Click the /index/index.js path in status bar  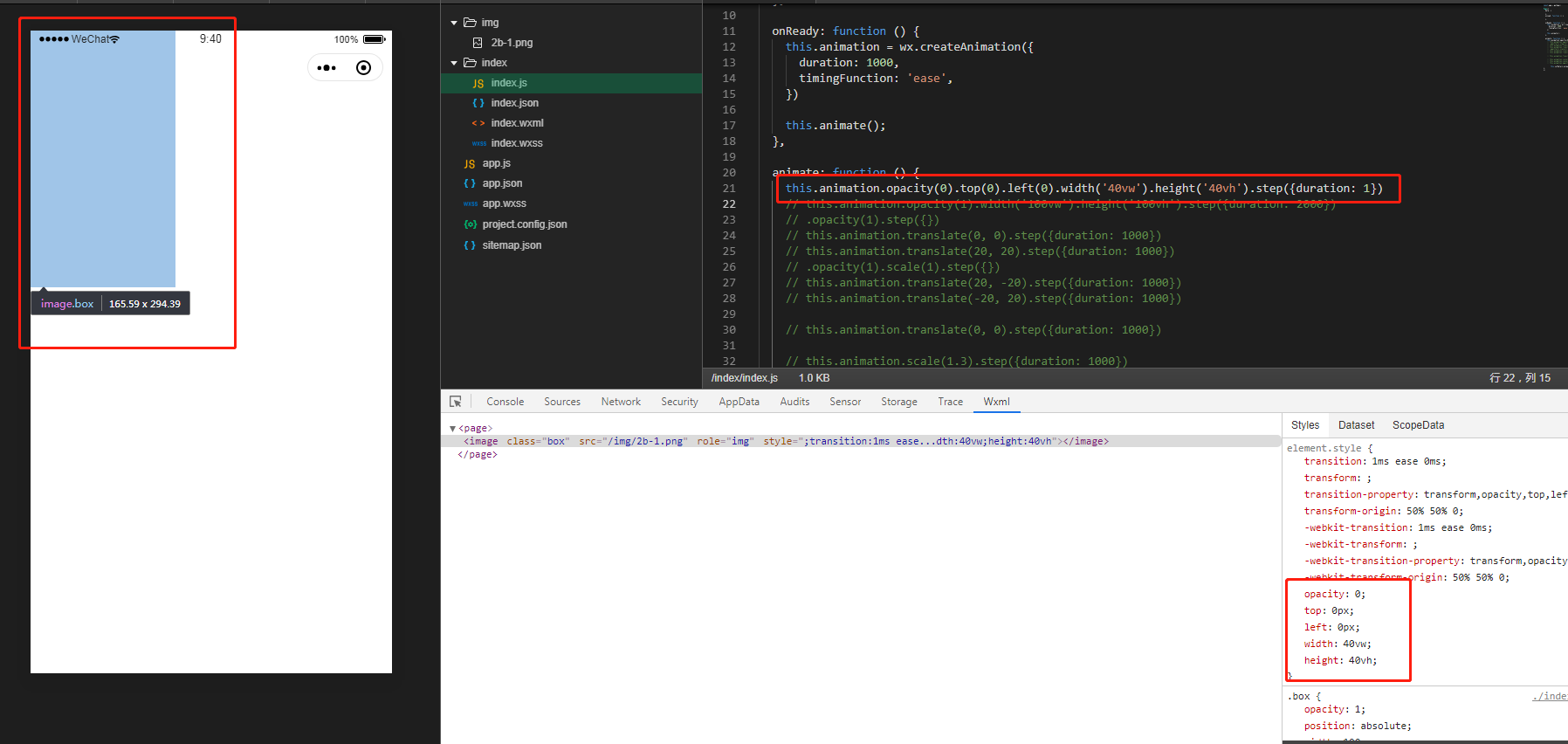744,378
